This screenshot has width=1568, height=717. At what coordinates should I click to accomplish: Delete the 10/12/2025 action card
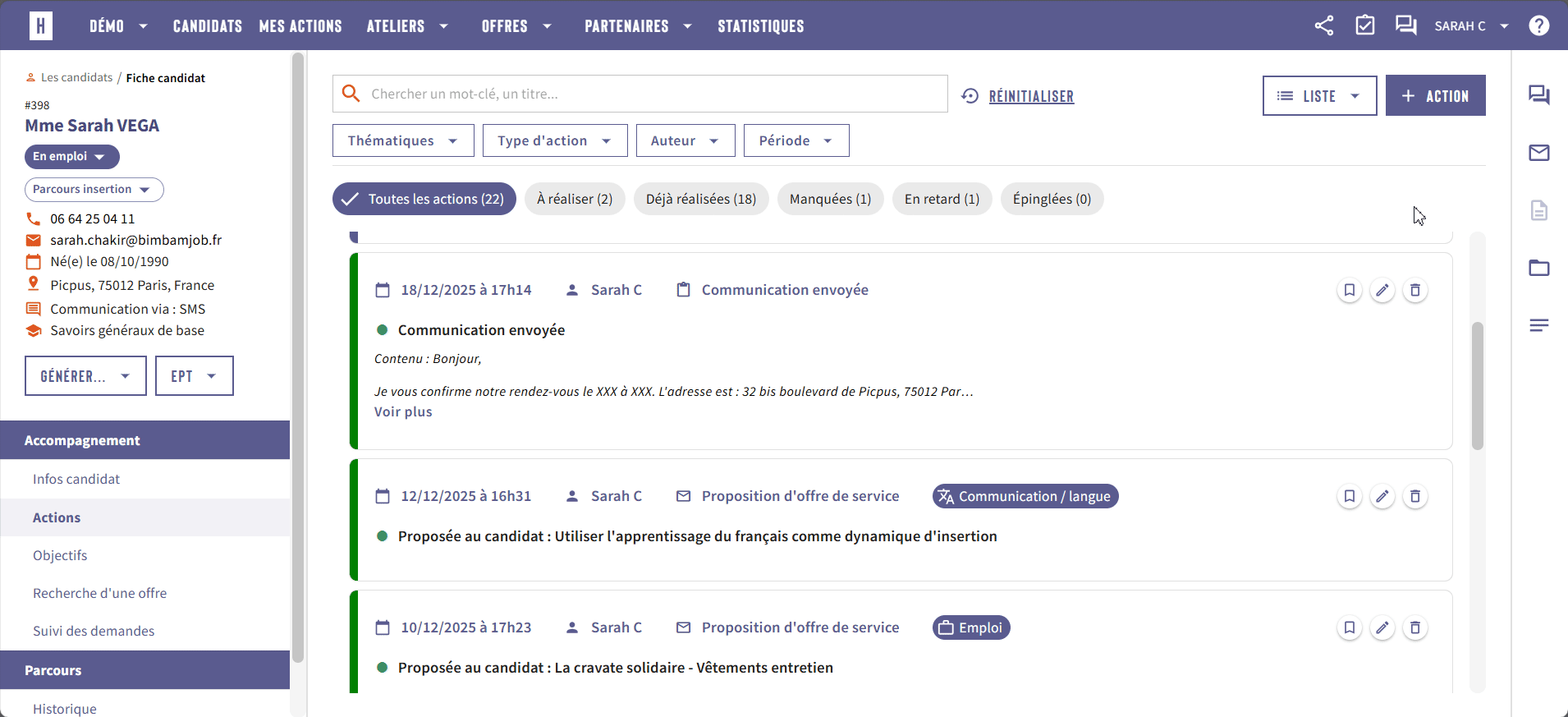tap(1415, 627)
